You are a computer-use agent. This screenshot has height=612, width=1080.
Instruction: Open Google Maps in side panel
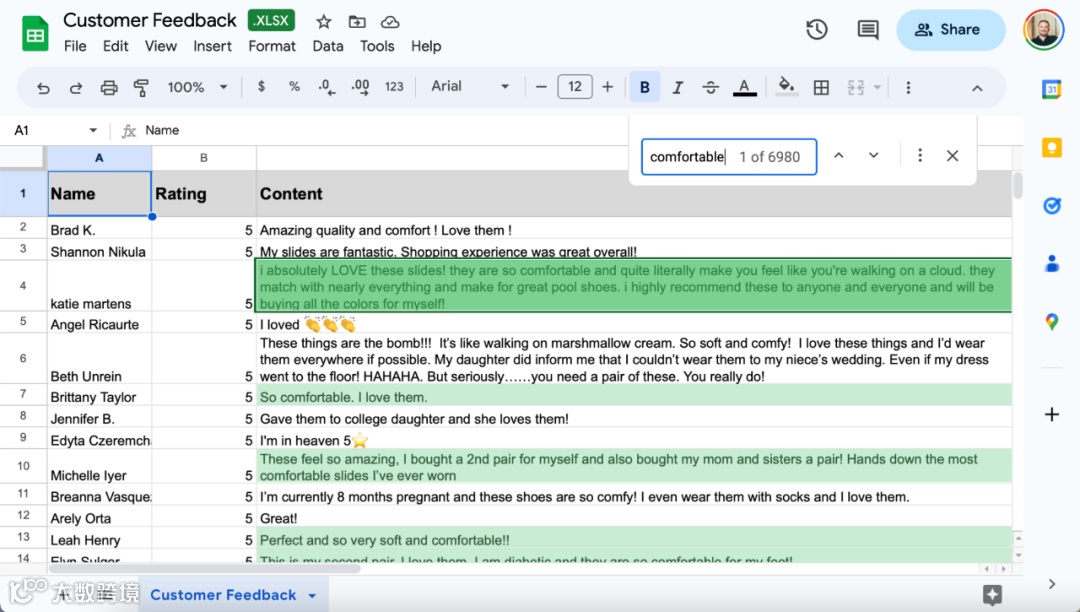point(1052,321)
